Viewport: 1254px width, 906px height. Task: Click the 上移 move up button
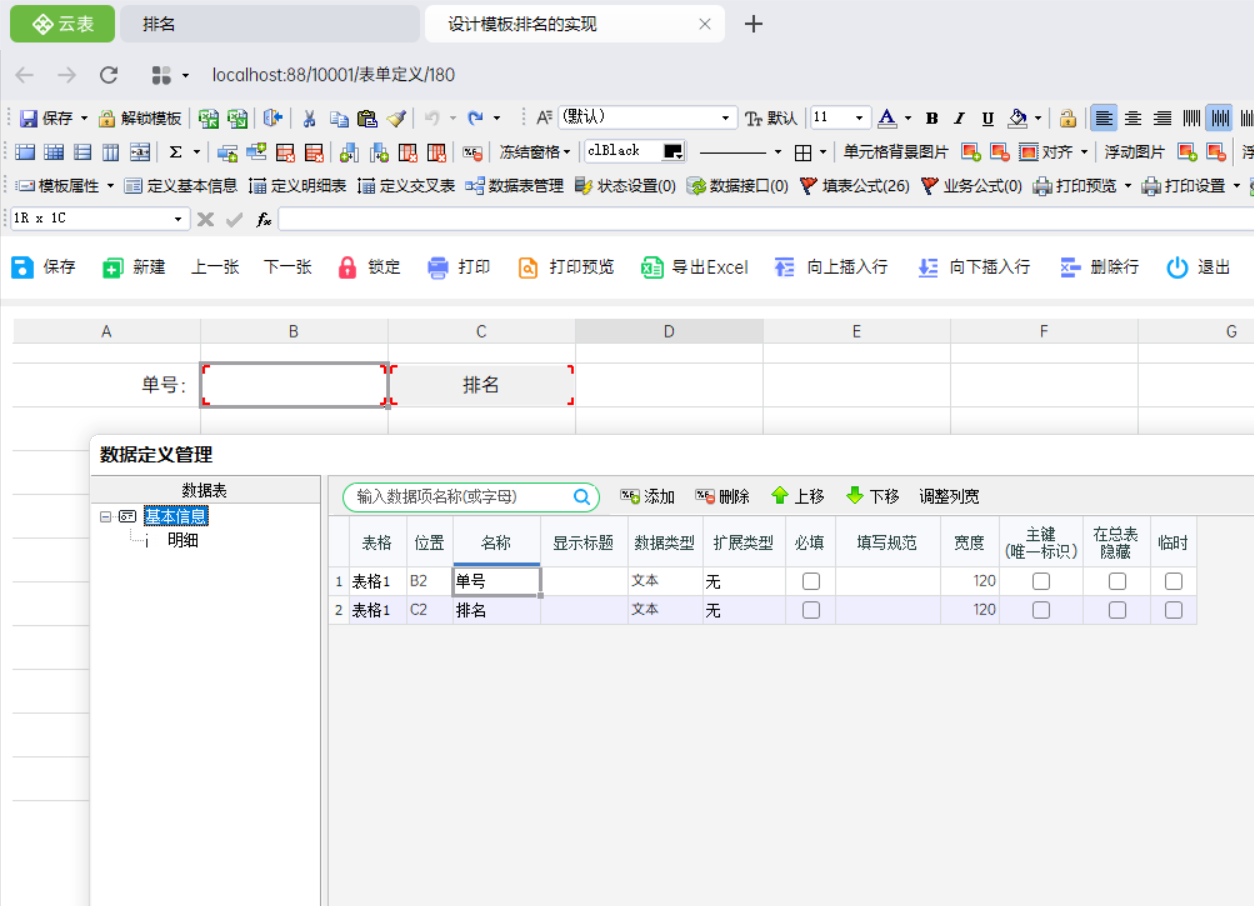(x=798, y=497)
